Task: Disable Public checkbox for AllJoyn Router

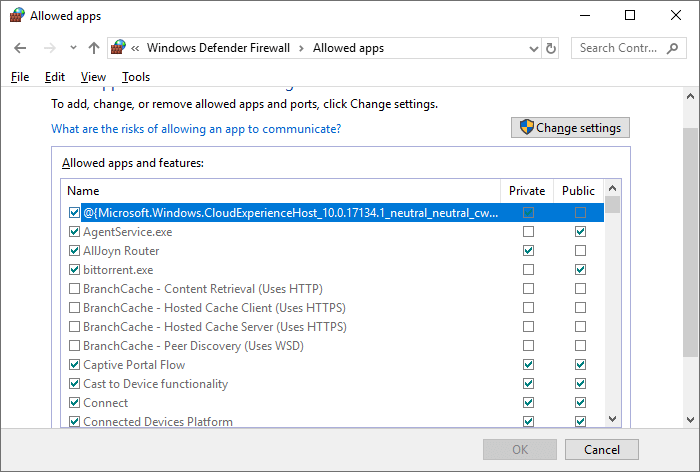Action: (x=580, y=251)
